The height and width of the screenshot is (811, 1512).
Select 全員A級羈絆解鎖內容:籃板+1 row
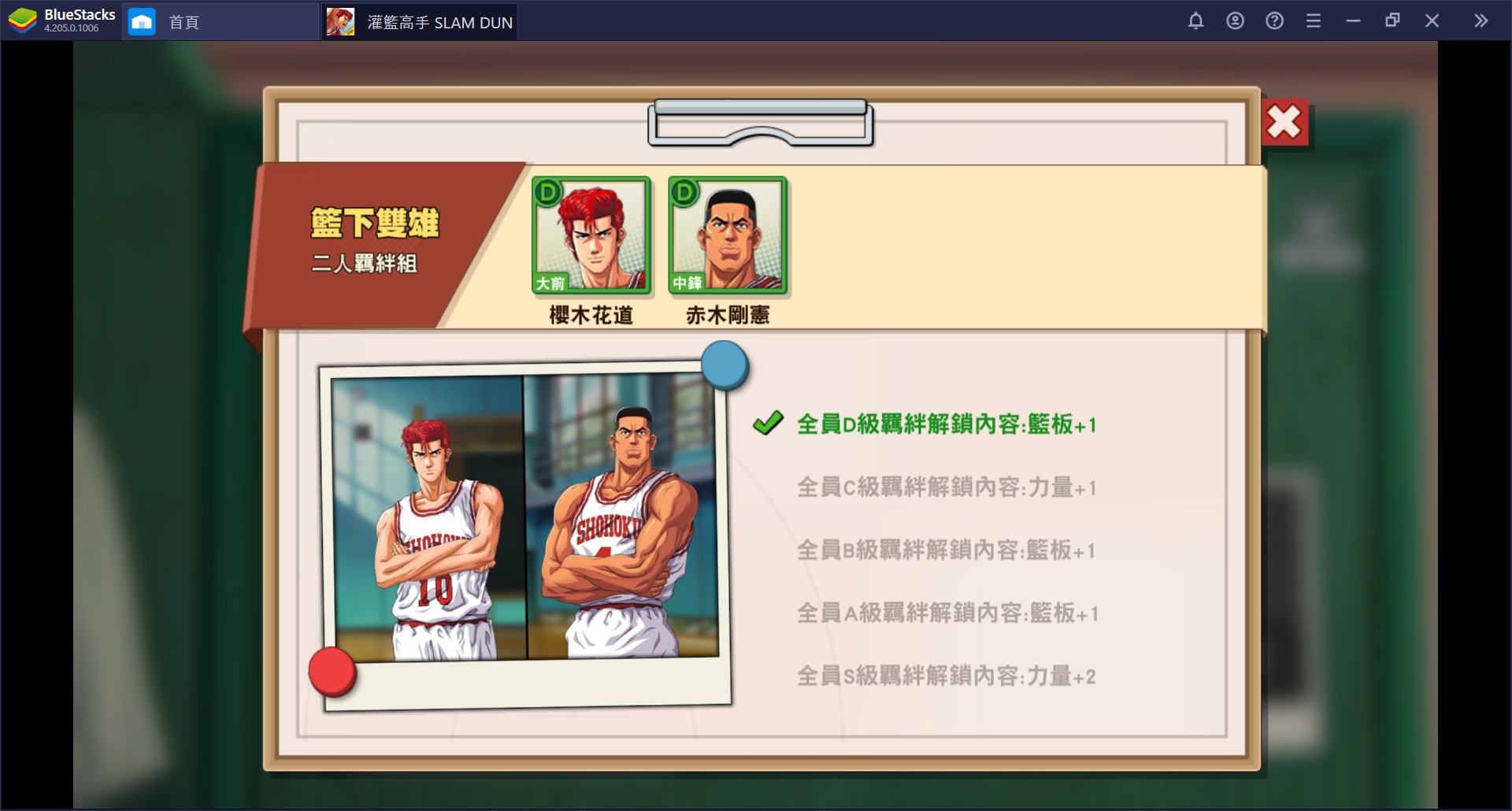(947, 613)
